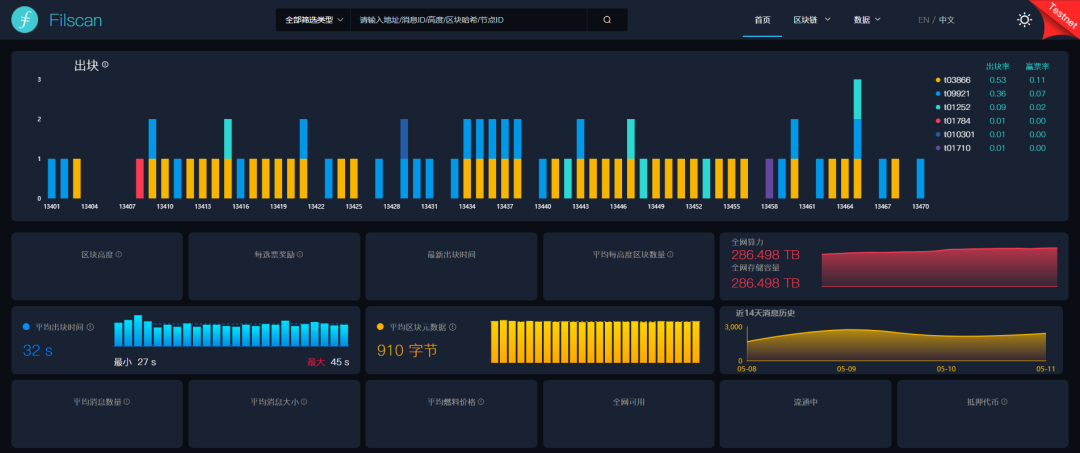Open the 最新出块时间 card
This screenshot has width=1080, height=453.
(x=451, y=266)
